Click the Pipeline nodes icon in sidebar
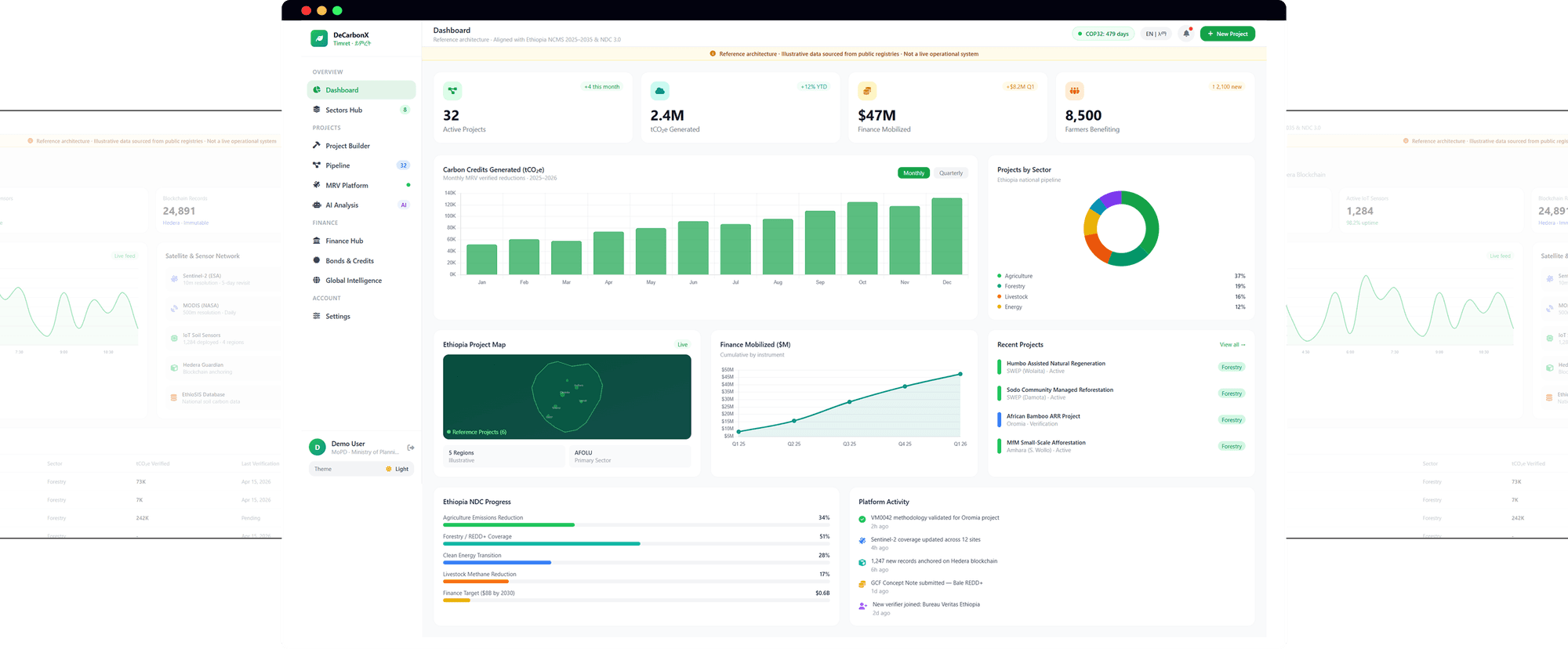Viewport: 1568px width, 649px height. (317, 165)
